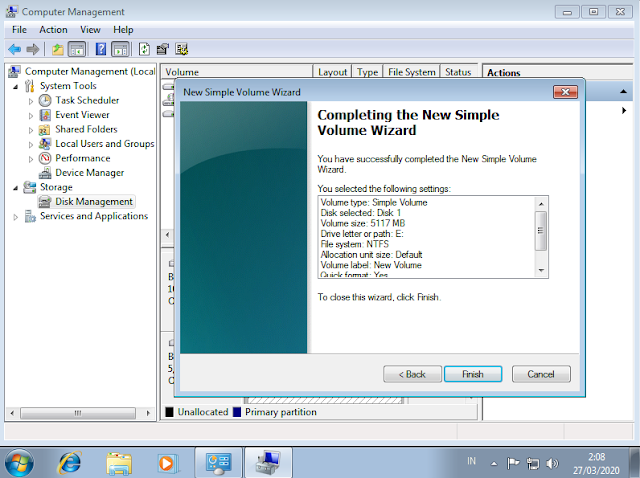Collapse the Actions pane section arrow
The height and width of the screenshot is (478, 640).
pyautogui.click(x=623, y=91)
